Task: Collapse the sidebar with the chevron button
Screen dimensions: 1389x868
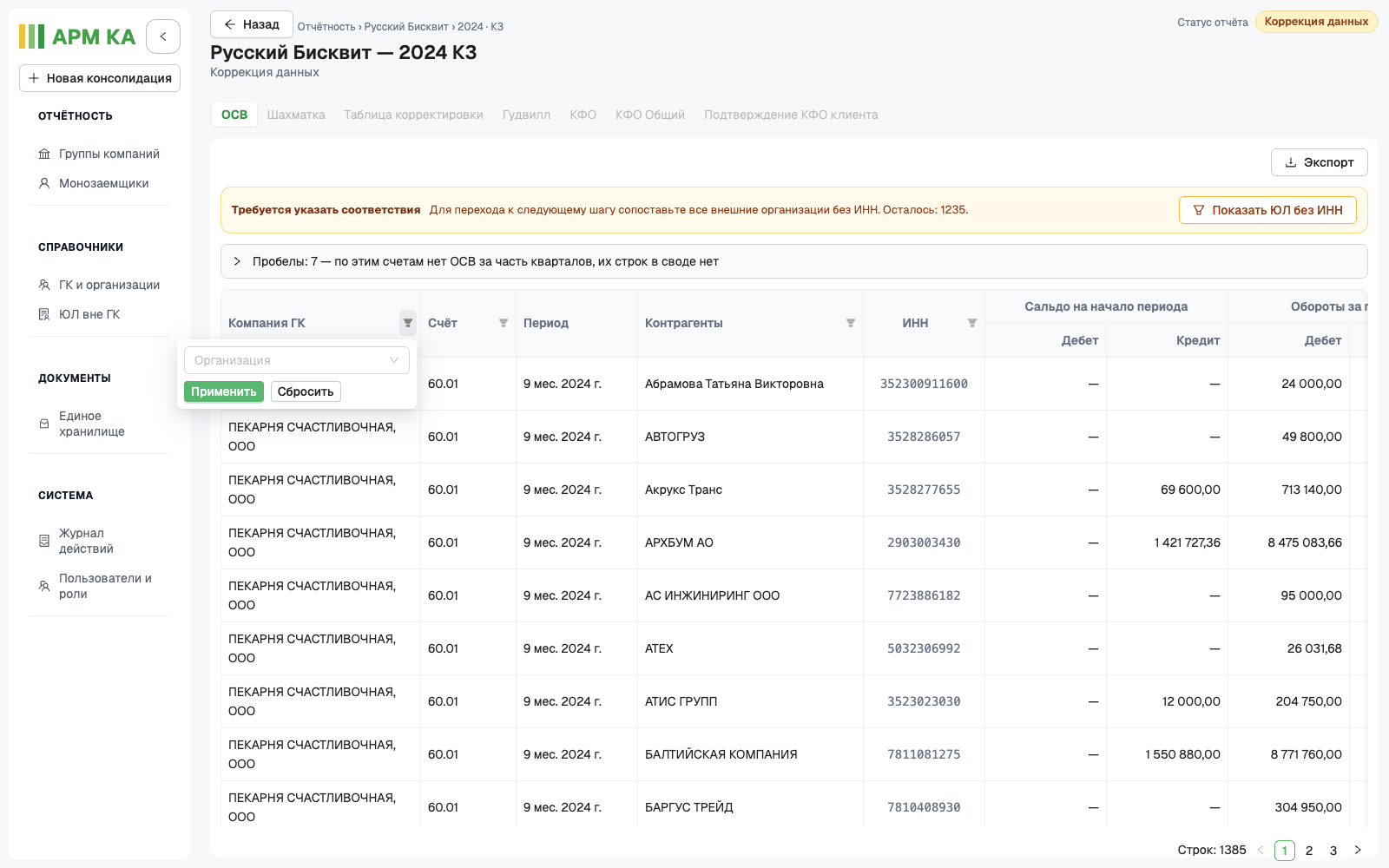Action: [163, 36]
